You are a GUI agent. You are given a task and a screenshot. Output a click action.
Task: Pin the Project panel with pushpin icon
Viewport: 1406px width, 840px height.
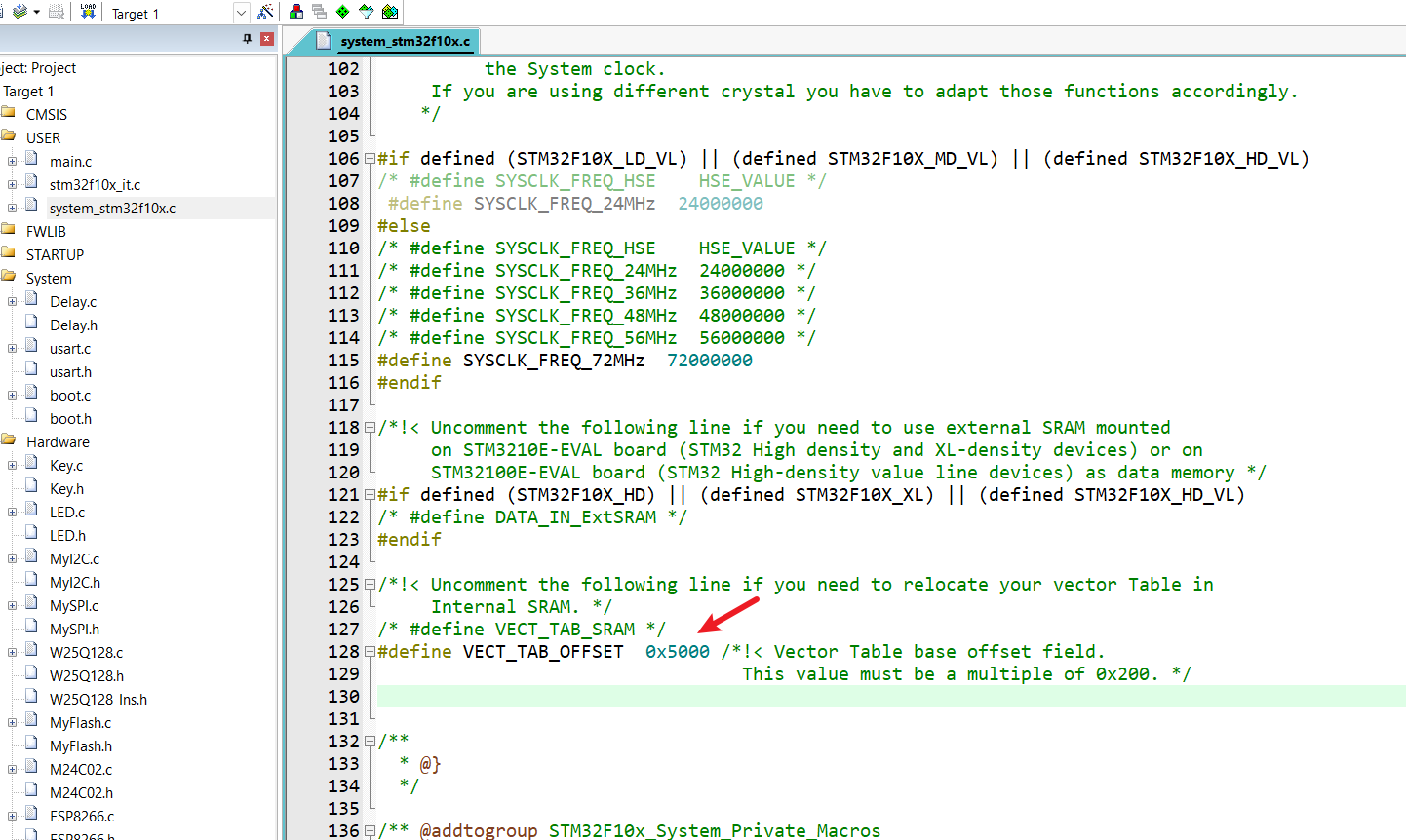[247, 39]
